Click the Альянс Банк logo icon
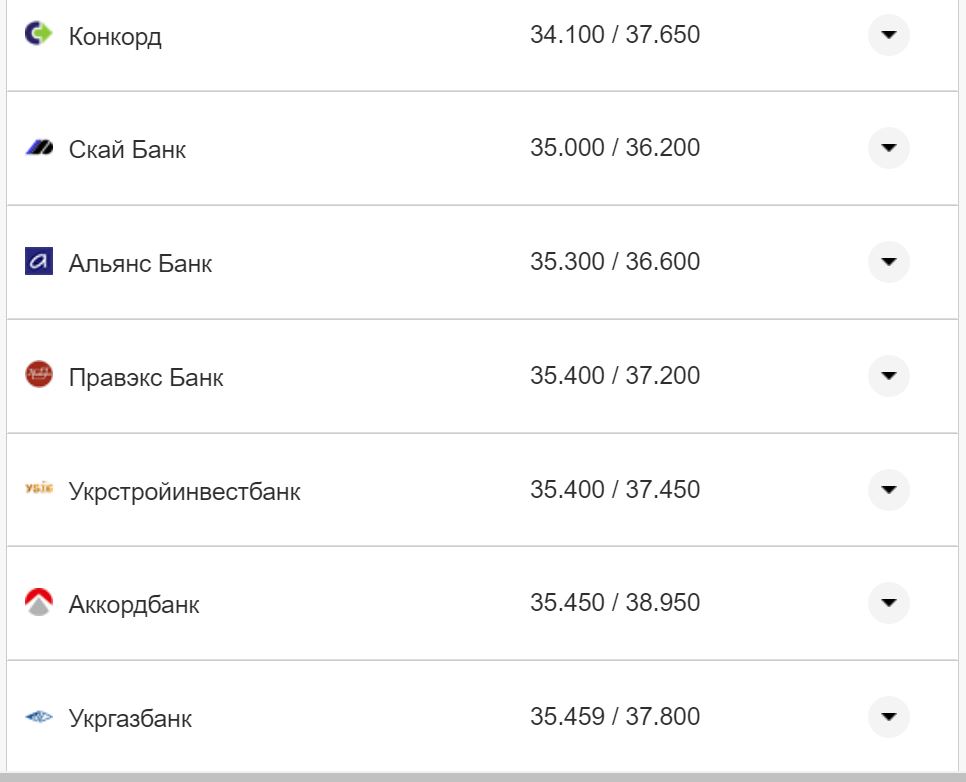 38,262
